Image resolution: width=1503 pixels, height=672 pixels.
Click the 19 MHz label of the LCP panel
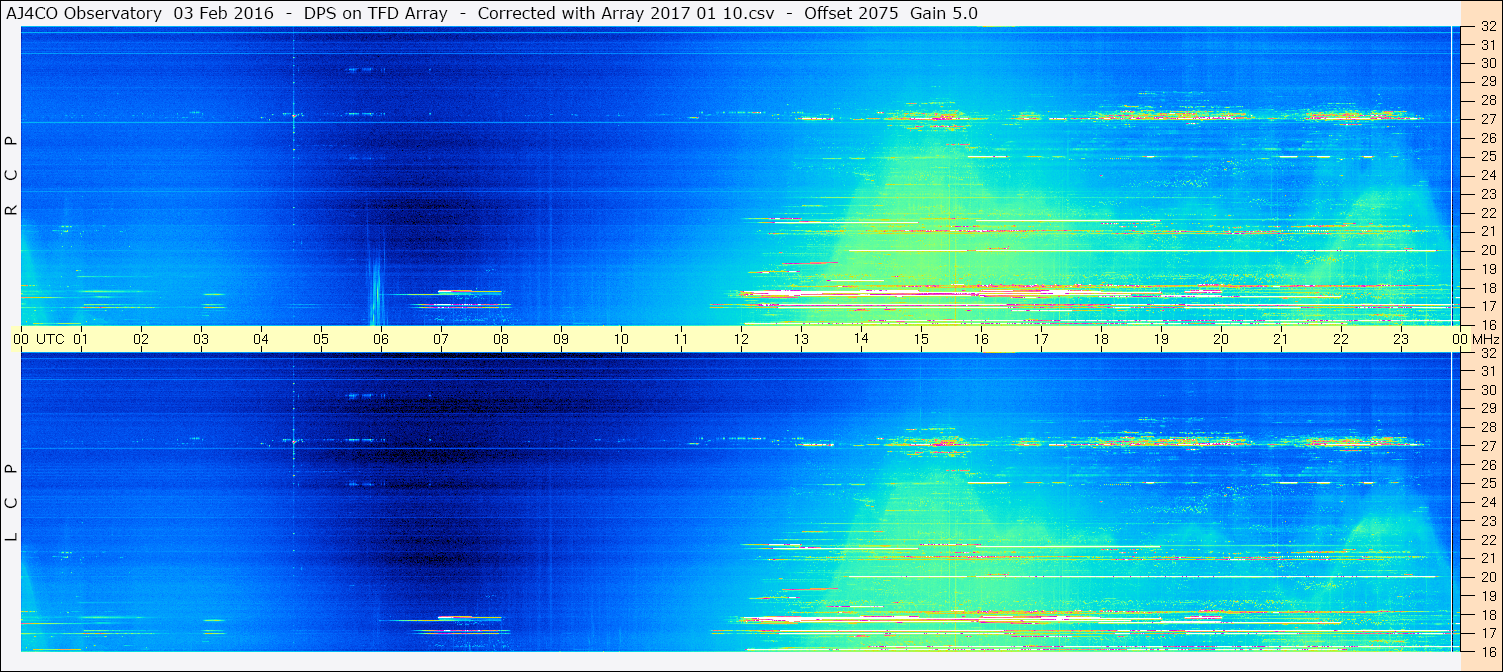coord(1487,596)
